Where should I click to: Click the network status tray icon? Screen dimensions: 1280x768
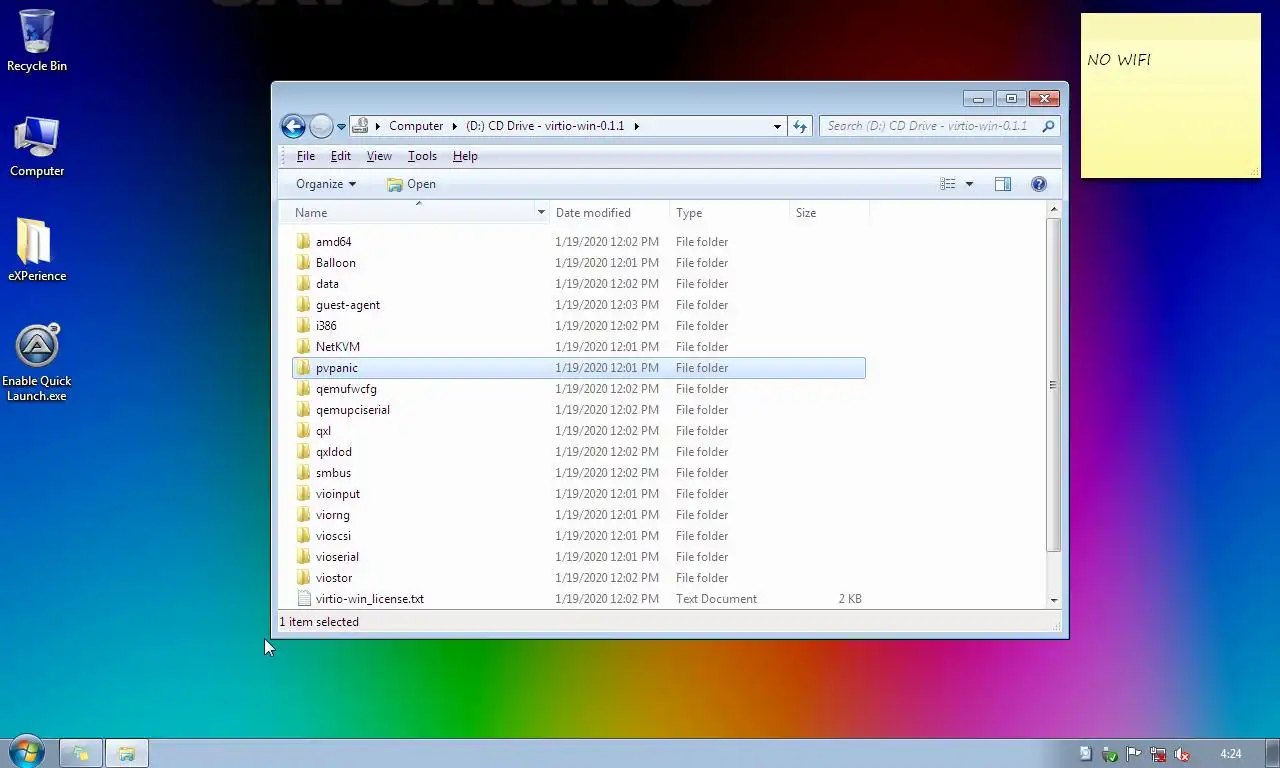point(1158,754)
